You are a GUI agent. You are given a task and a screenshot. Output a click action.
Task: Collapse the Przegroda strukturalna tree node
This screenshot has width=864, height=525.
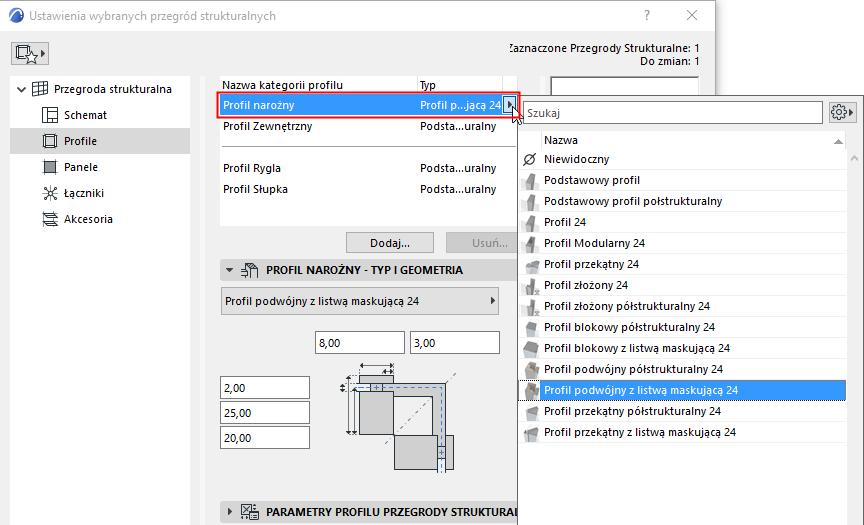click(21, 89)
